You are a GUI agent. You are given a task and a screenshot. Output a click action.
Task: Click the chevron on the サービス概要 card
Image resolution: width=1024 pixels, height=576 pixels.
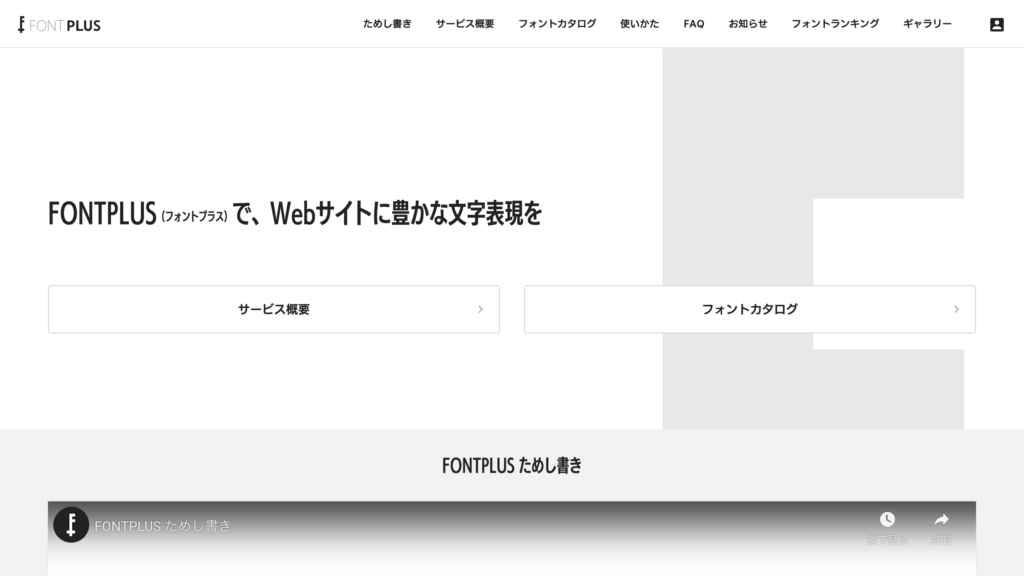(481, 309)
